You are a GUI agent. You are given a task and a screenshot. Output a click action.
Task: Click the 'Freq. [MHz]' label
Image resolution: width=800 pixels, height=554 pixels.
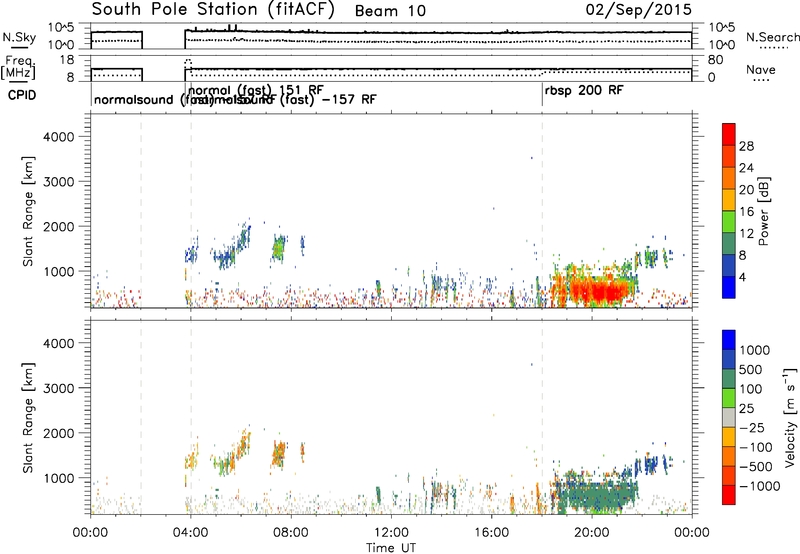click(18, 67)
